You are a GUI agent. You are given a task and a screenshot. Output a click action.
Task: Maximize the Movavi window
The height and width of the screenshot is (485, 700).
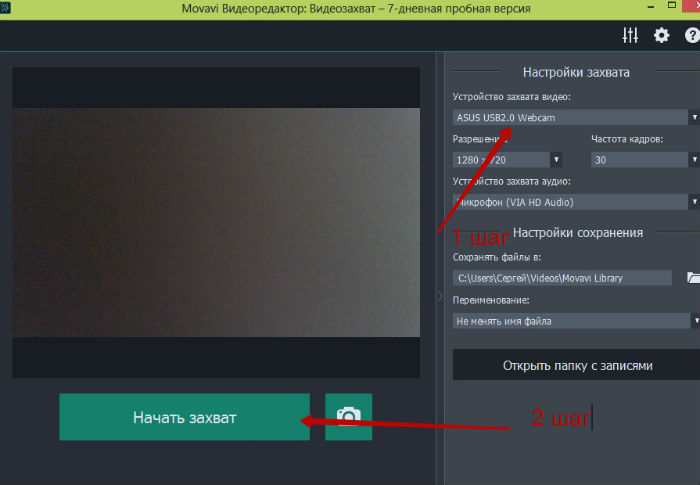click(671, 5)
